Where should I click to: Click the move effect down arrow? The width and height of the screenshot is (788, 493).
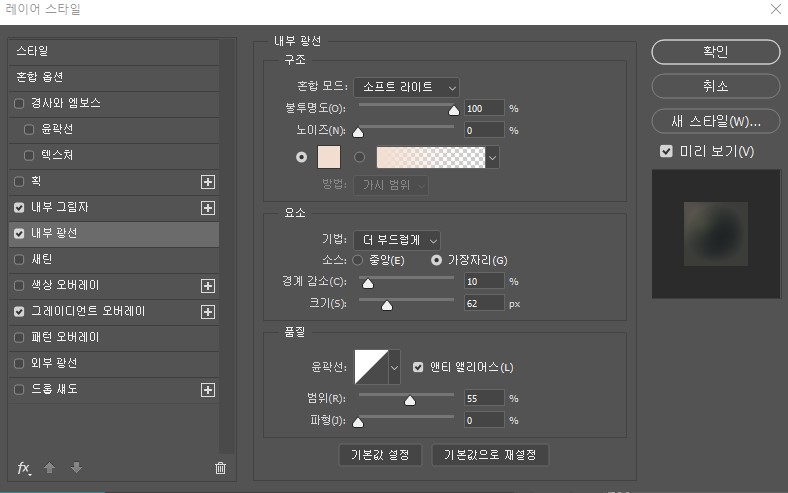pyautogui.click(x=76, y=468)
